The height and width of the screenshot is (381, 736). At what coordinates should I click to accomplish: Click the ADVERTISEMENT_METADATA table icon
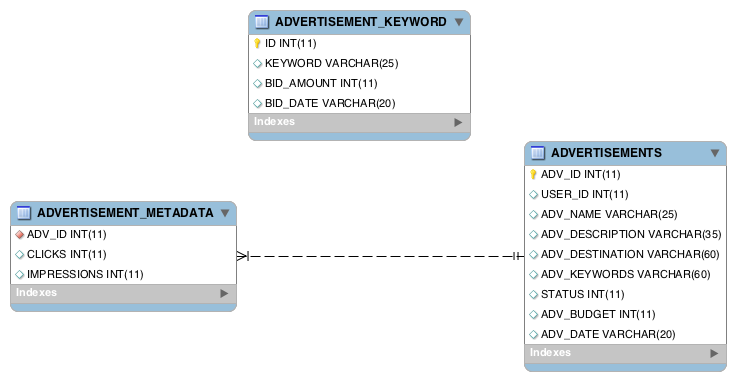(x=23, y=213)
